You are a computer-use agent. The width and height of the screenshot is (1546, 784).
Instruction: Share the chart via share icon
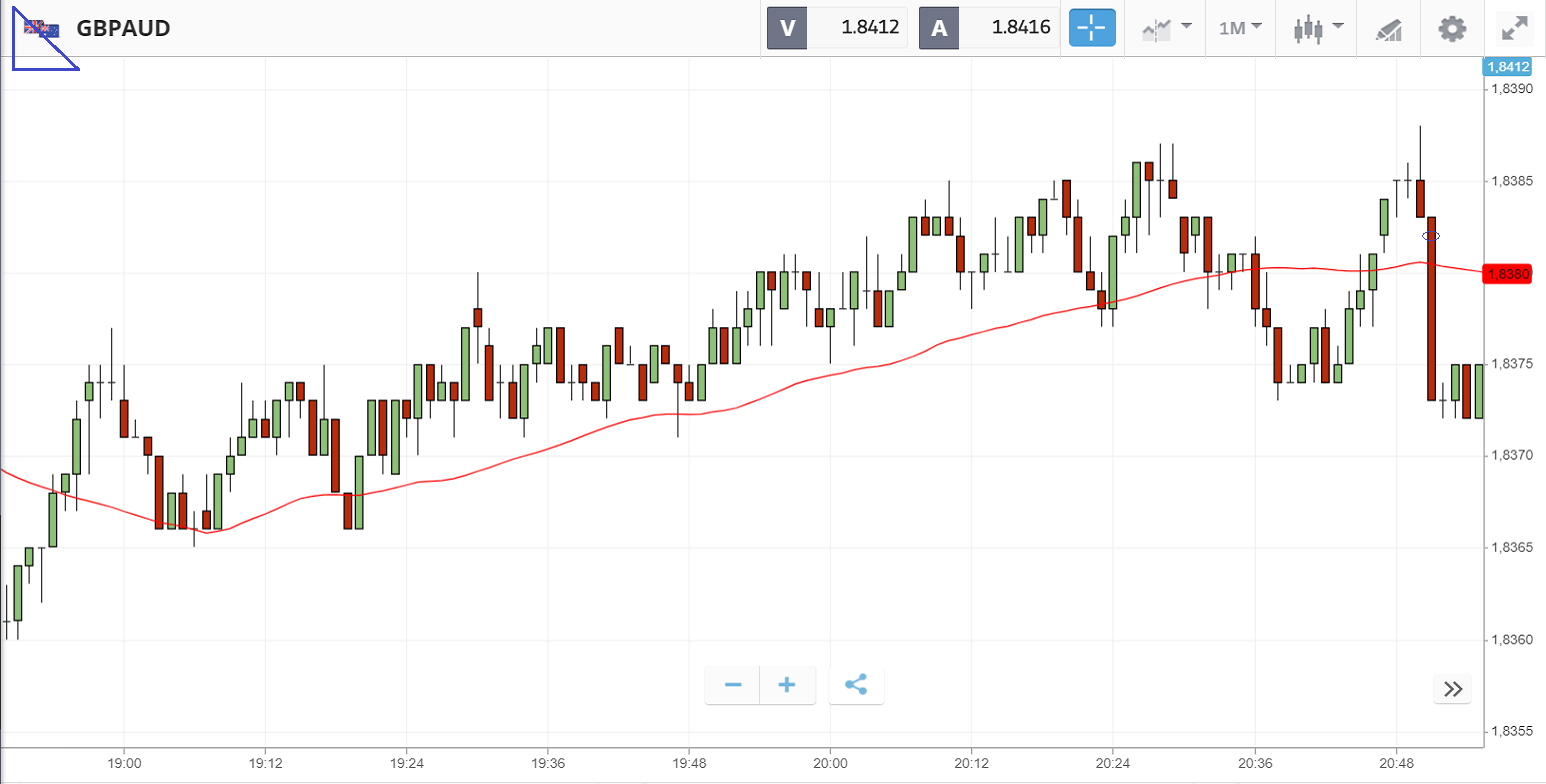(856, 685)
